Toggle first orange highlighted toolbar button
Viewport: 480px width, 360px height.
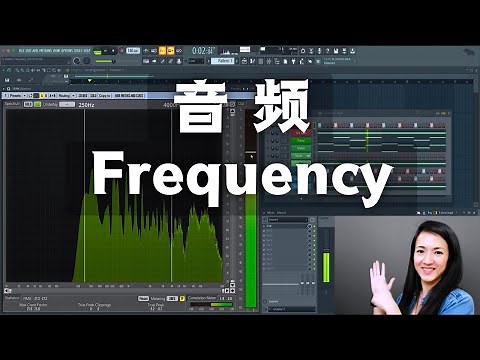[x=162, y=51]
